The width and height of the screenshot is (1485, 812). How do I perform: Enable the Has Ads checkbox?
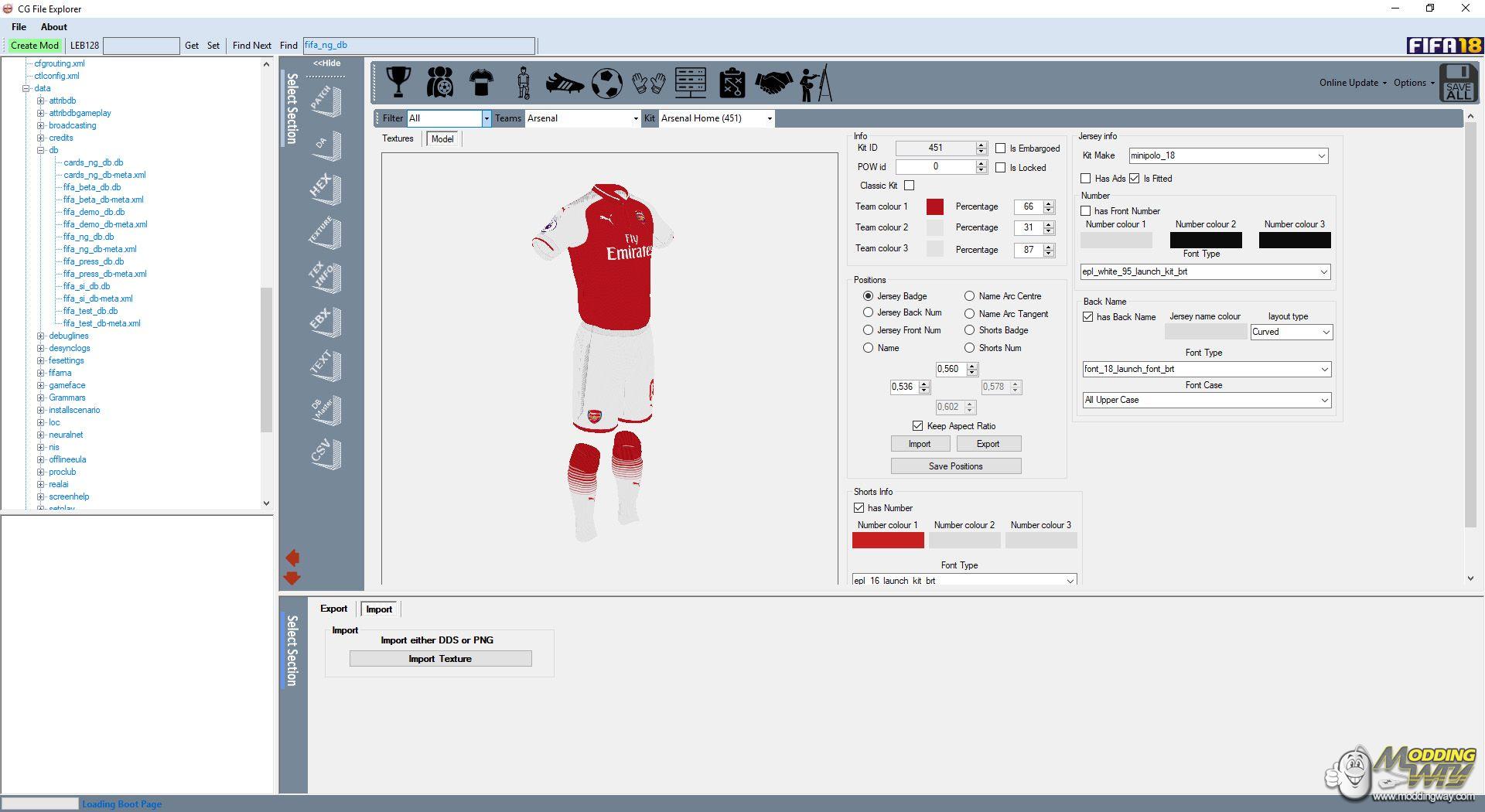pyautogui.click(x=1085, y=179)
